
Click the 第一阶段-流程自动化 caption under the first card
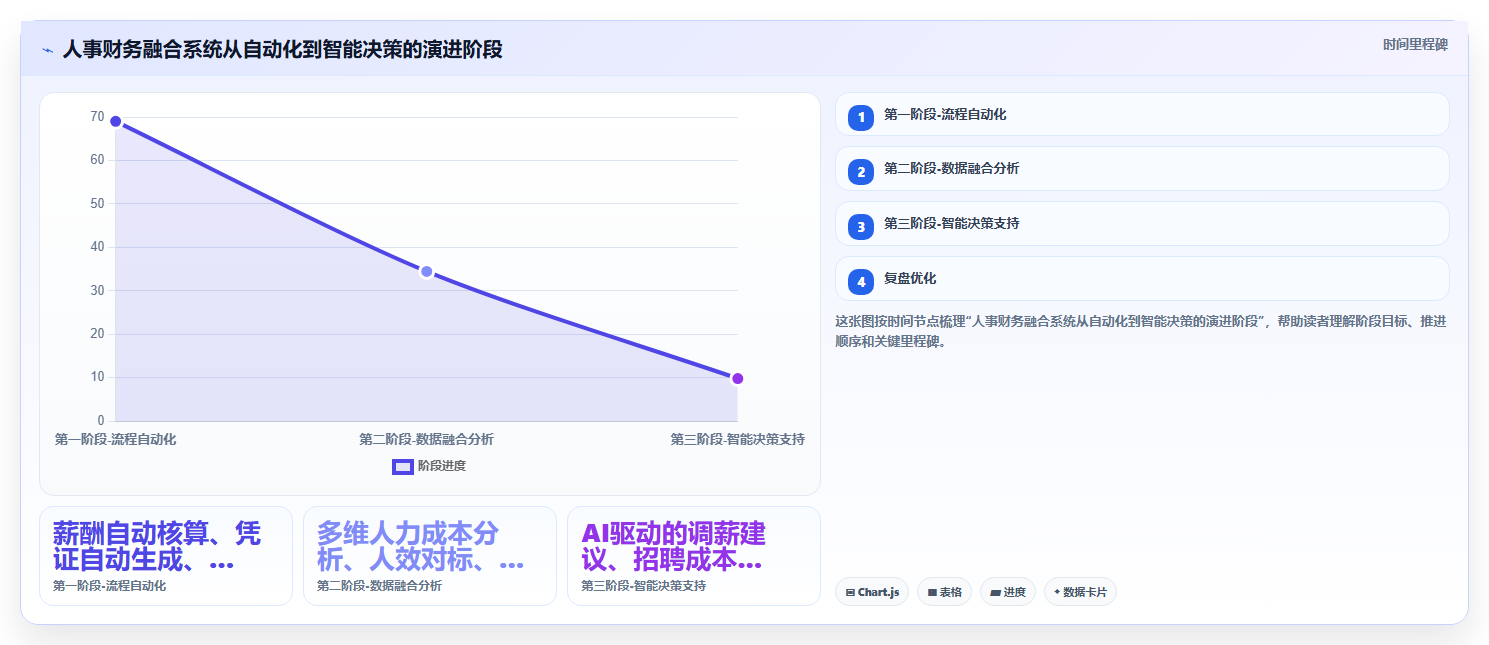(x=110, y=586)
